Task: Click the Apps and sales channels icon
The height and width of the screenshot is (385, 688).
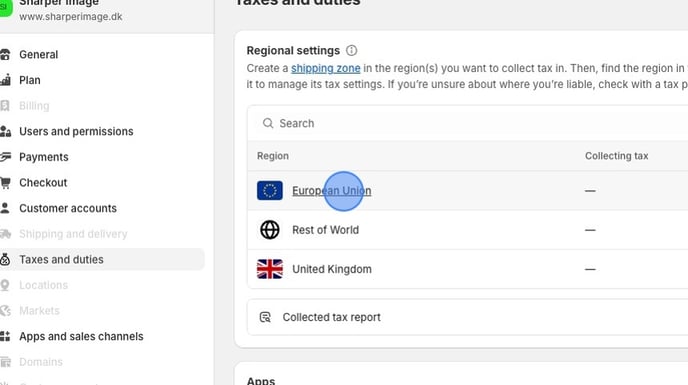Action: [x=5, y=336]
